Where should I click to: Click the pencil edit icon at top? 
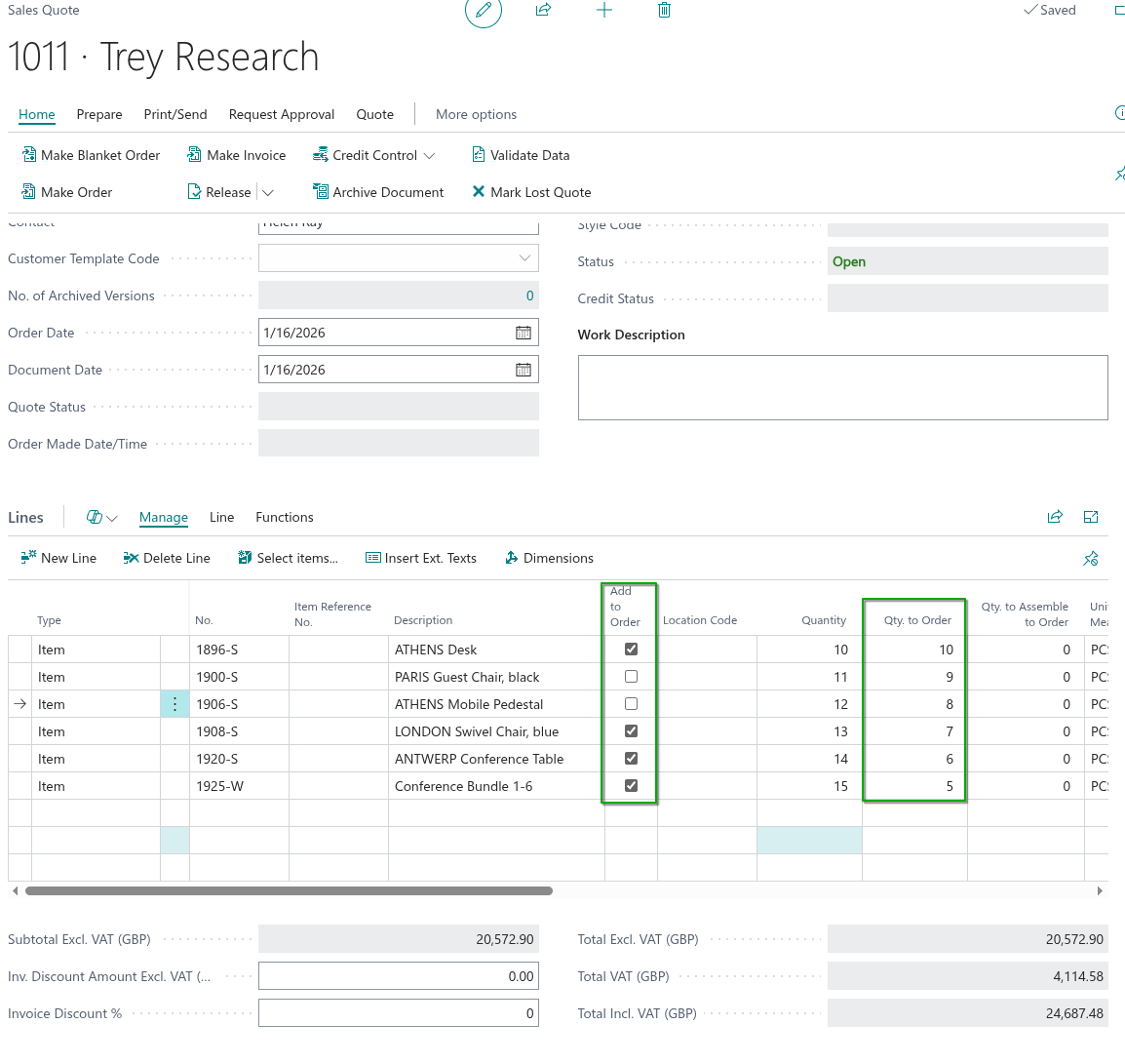tap(483, 11)
